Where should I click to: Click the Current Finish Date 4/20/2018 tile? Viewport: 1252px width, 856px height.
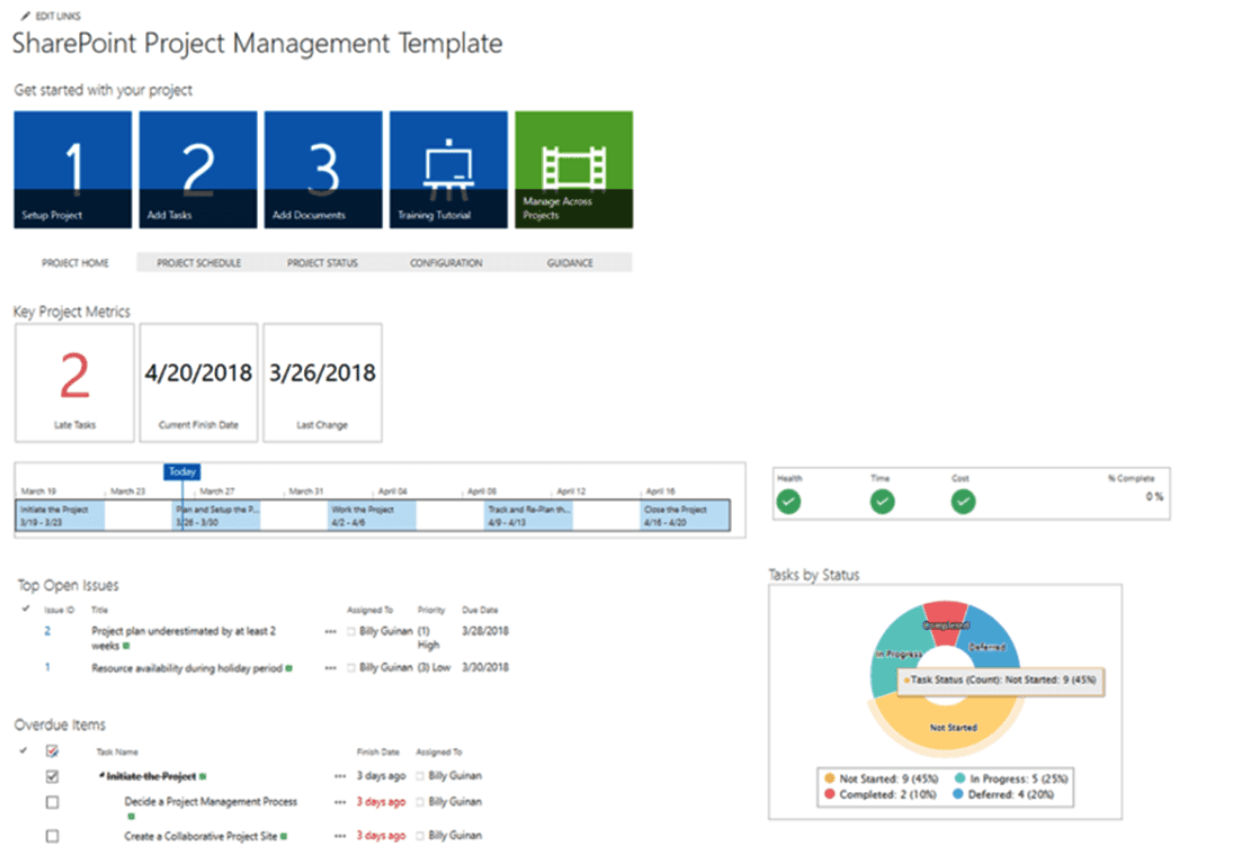click(x=198, y=382)
